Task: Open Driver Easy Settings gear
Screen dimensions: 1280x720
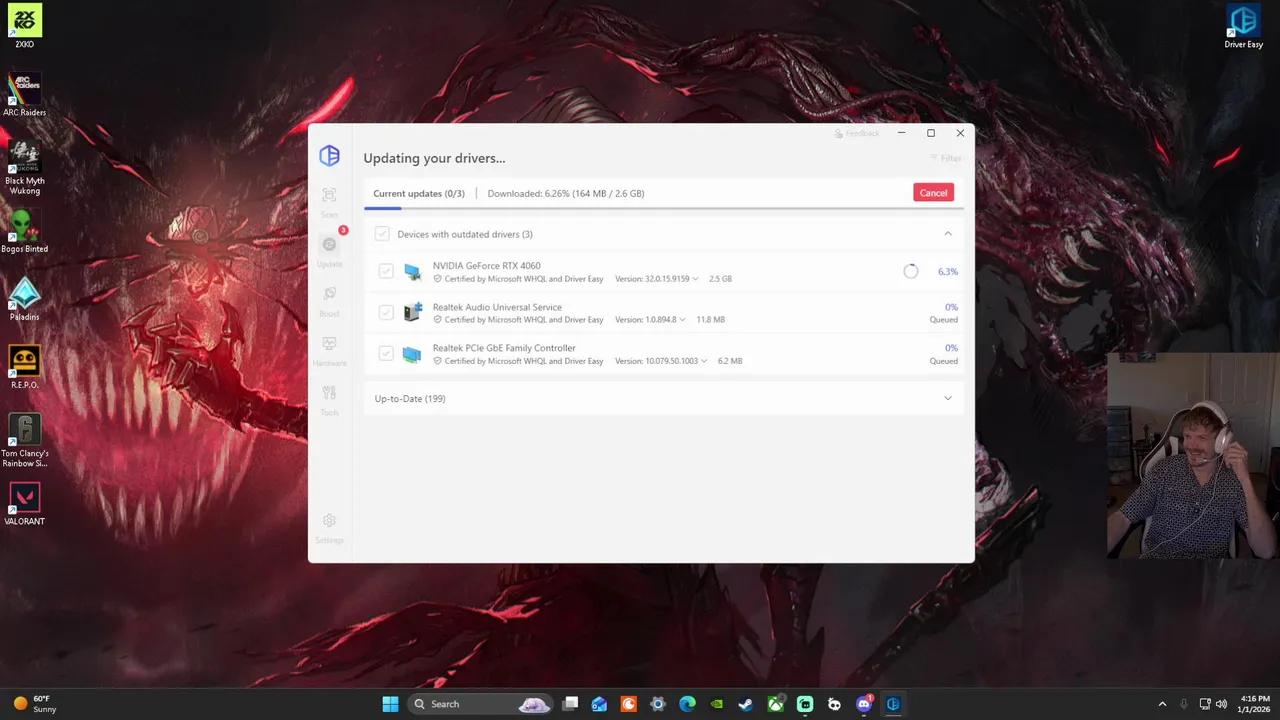Action: [x=329, y=527]
